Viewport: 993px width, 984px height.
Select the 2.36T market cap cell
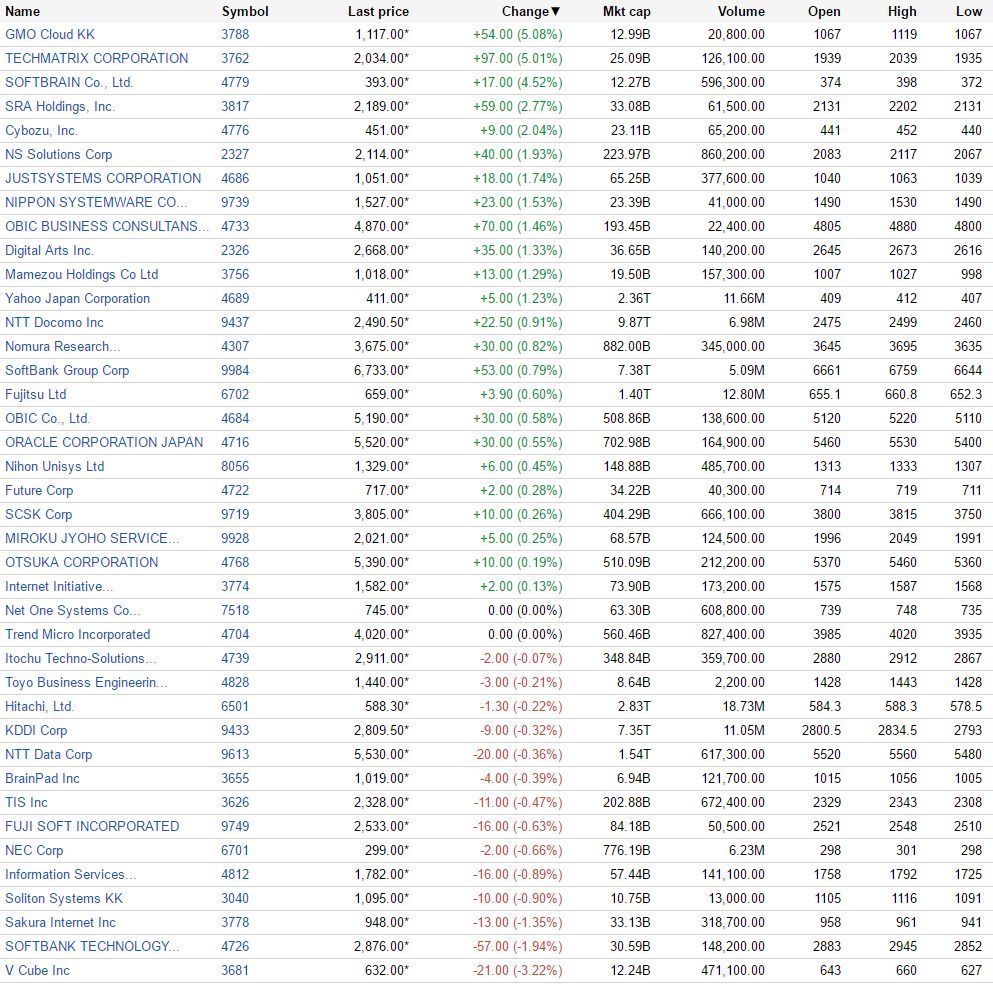click(634, 299)
